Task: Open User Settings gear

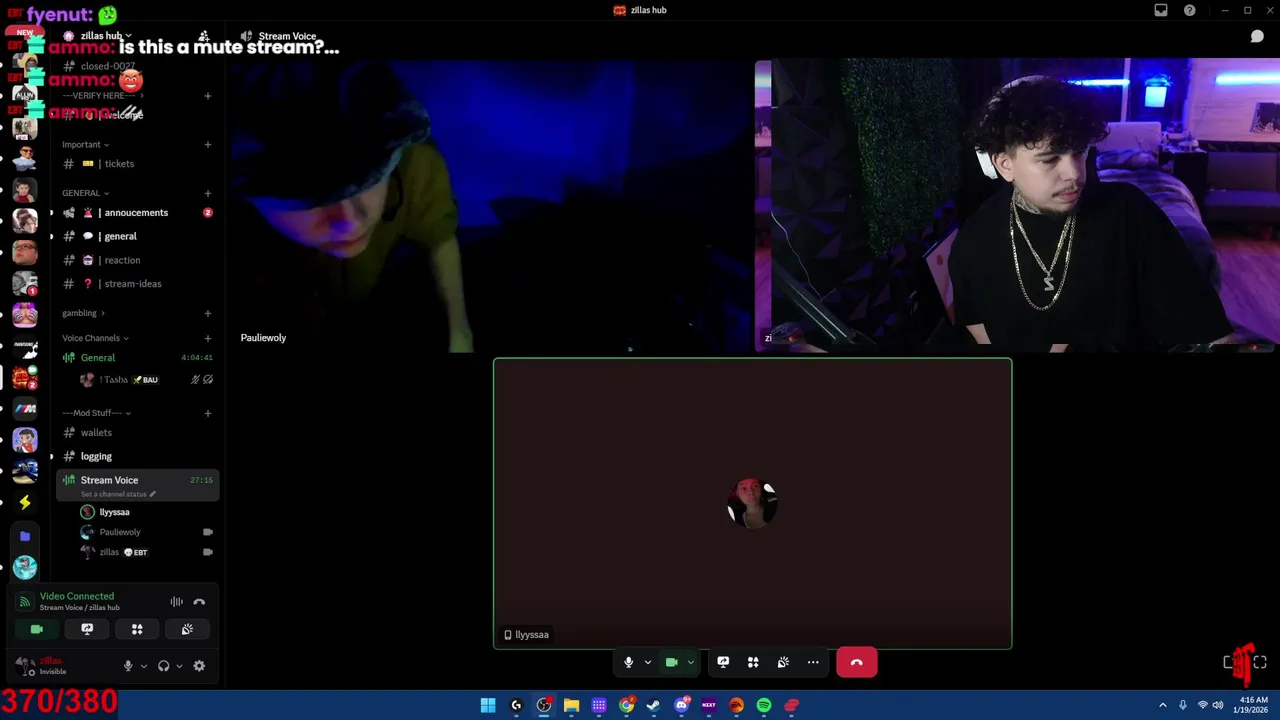Action: [199, 666]
